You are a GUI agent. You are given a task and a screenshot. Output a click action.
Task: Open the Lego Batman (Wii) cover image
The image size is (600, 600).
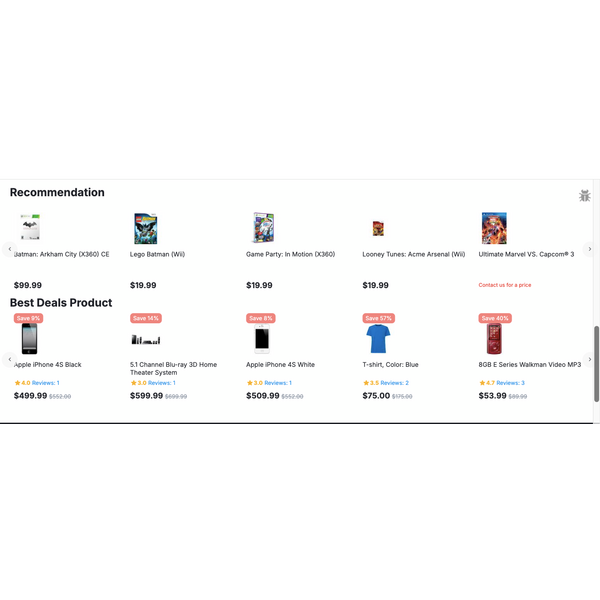pyautogui.click(x=146, y=228)
